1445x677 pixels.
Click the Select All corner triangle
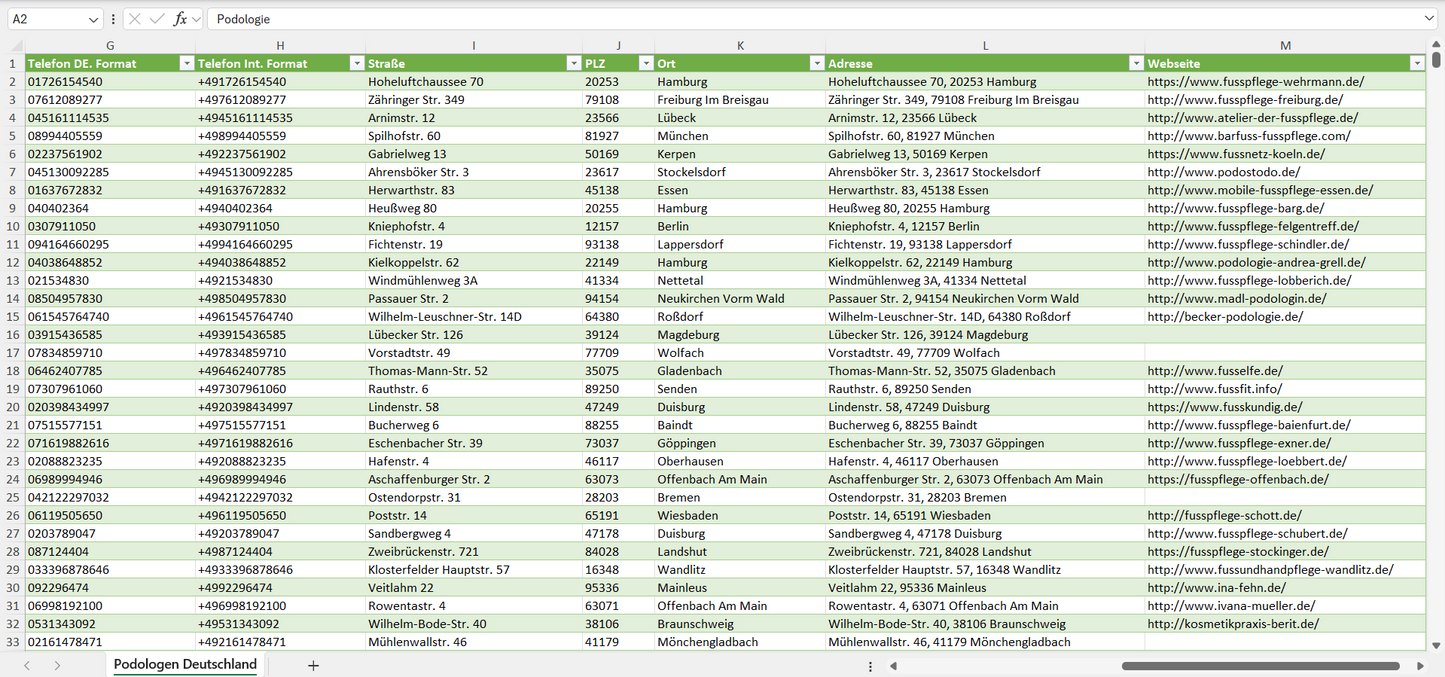(x=16, y=46)
